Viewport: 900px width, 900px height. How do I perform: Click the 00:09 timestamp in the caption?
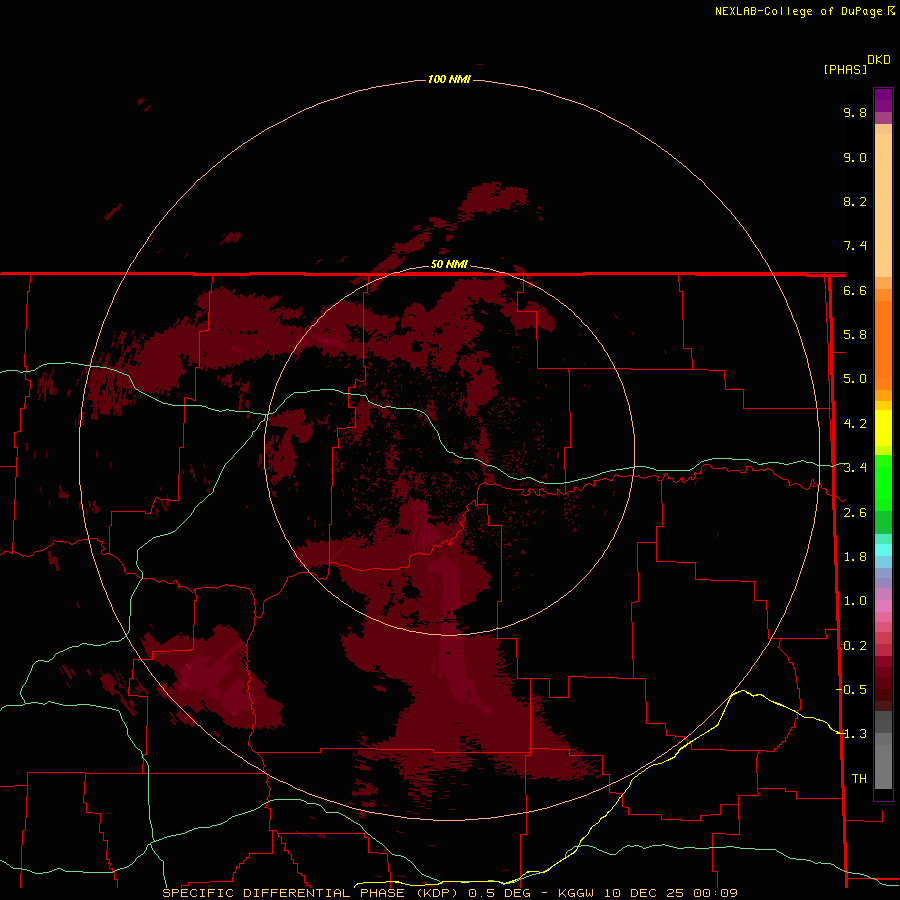[715, 893]
